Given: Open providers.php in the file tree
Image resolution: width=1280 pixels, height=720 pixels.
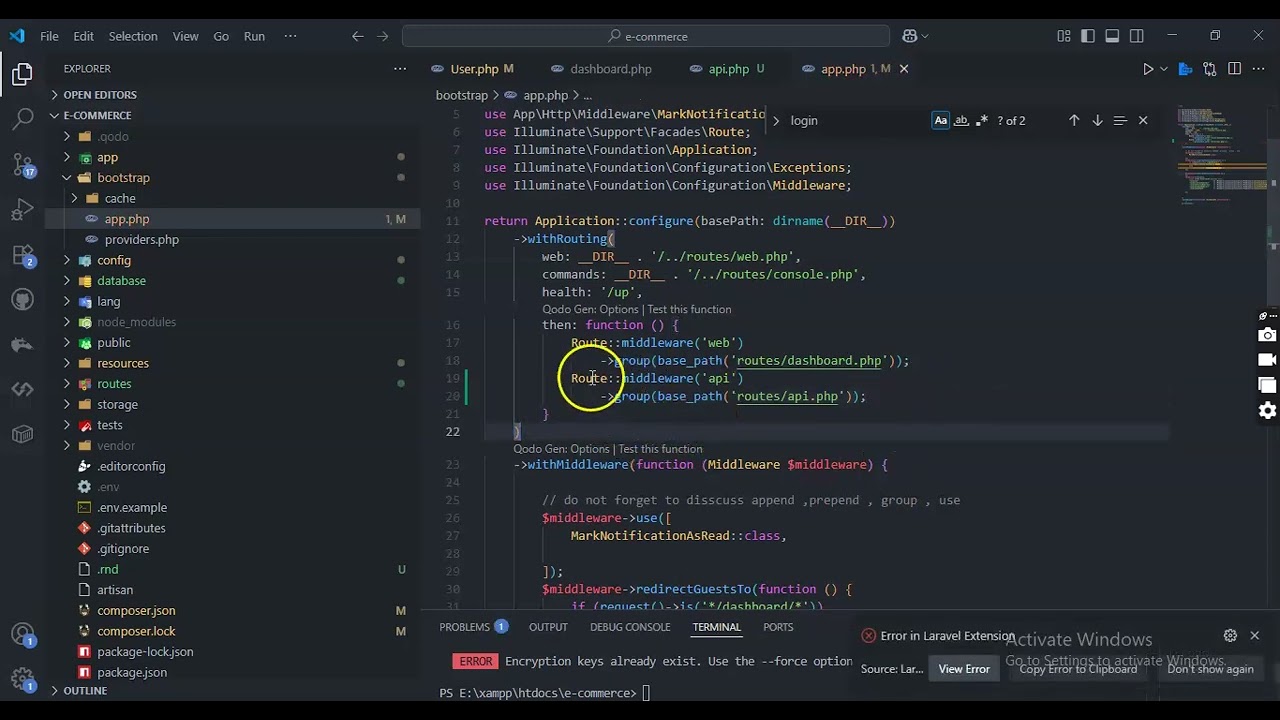Looking at the screenshot, I should 142,240.
